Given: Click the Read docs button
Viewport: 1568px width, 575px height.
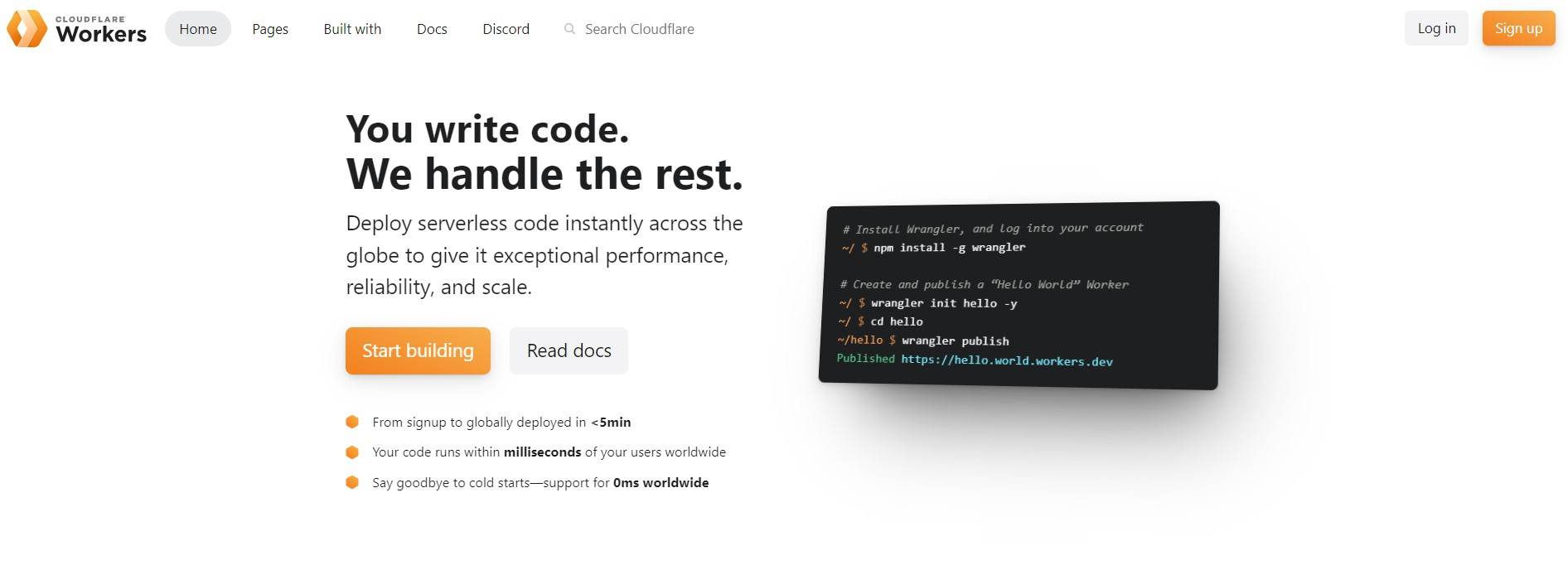Looking at the screenshot, I should 569,350.
